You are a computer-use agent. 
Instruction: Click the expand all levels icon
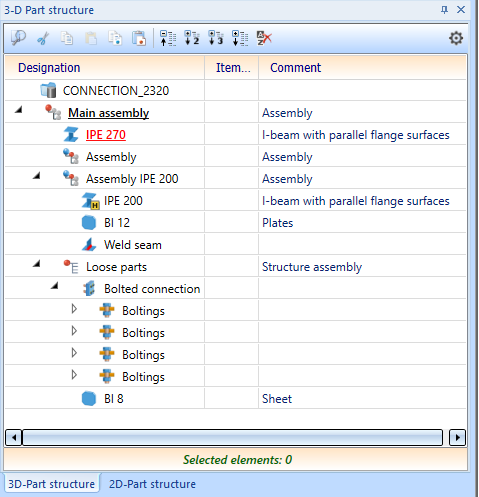pos(240,38)
